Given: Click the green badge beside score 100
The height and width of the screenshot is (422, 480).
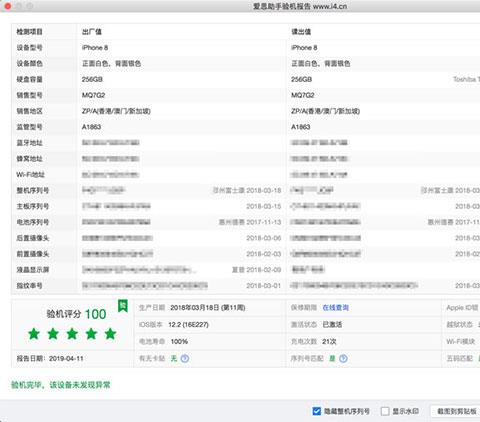Looking at the screenshot, I should coord(123,306).
